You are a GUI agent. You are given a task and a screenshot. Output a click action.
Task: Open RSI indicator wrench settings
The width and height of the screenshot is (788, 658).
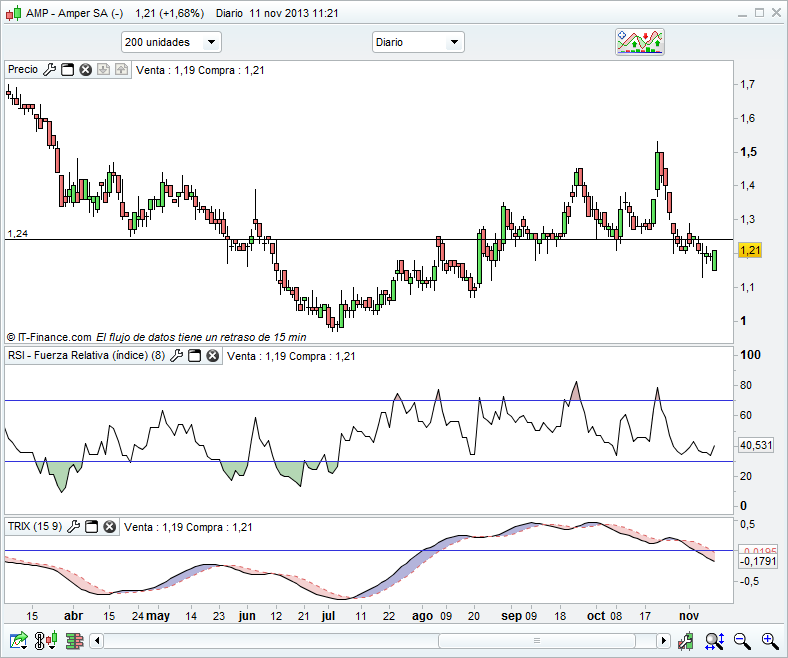177,356
